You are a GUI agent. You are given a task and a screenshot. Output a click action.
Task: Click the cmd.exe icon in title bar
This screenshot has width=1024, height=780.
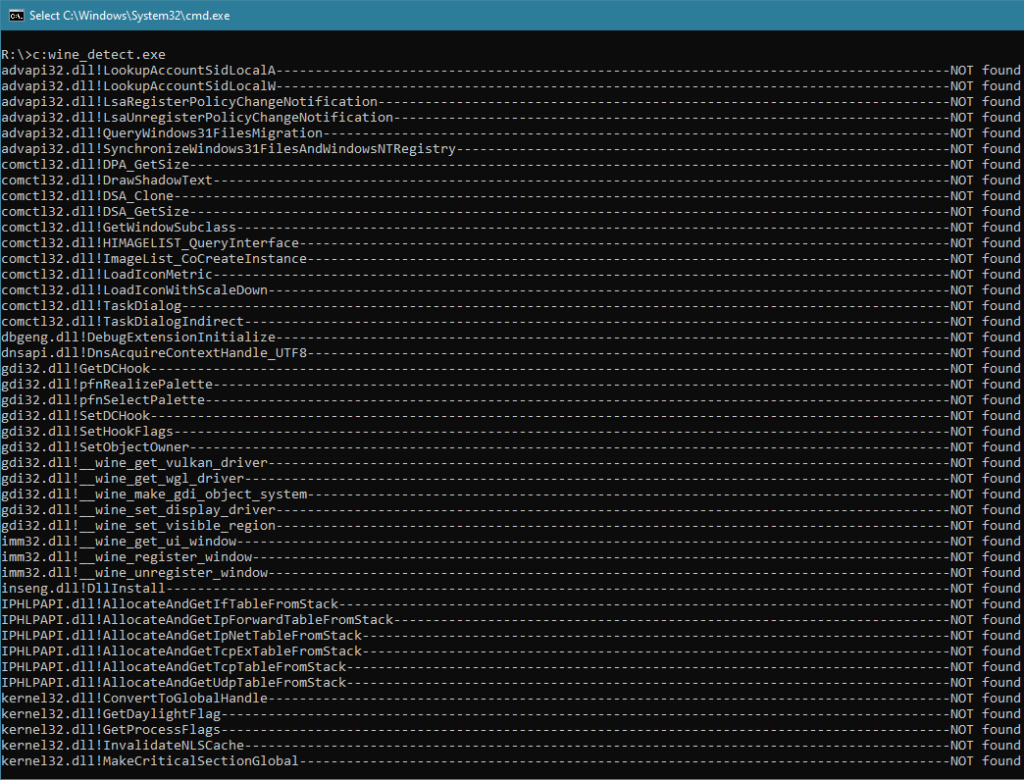coord(15,15)
